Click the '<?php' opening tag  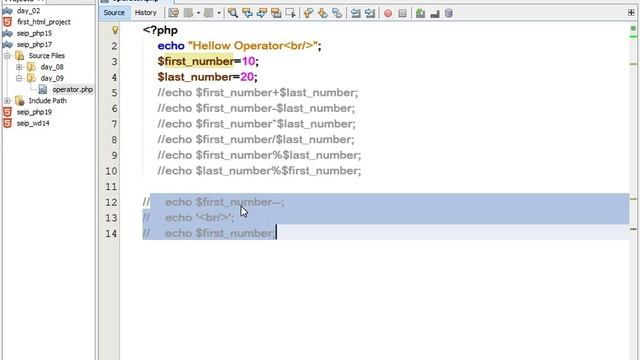tap(160, 30)
